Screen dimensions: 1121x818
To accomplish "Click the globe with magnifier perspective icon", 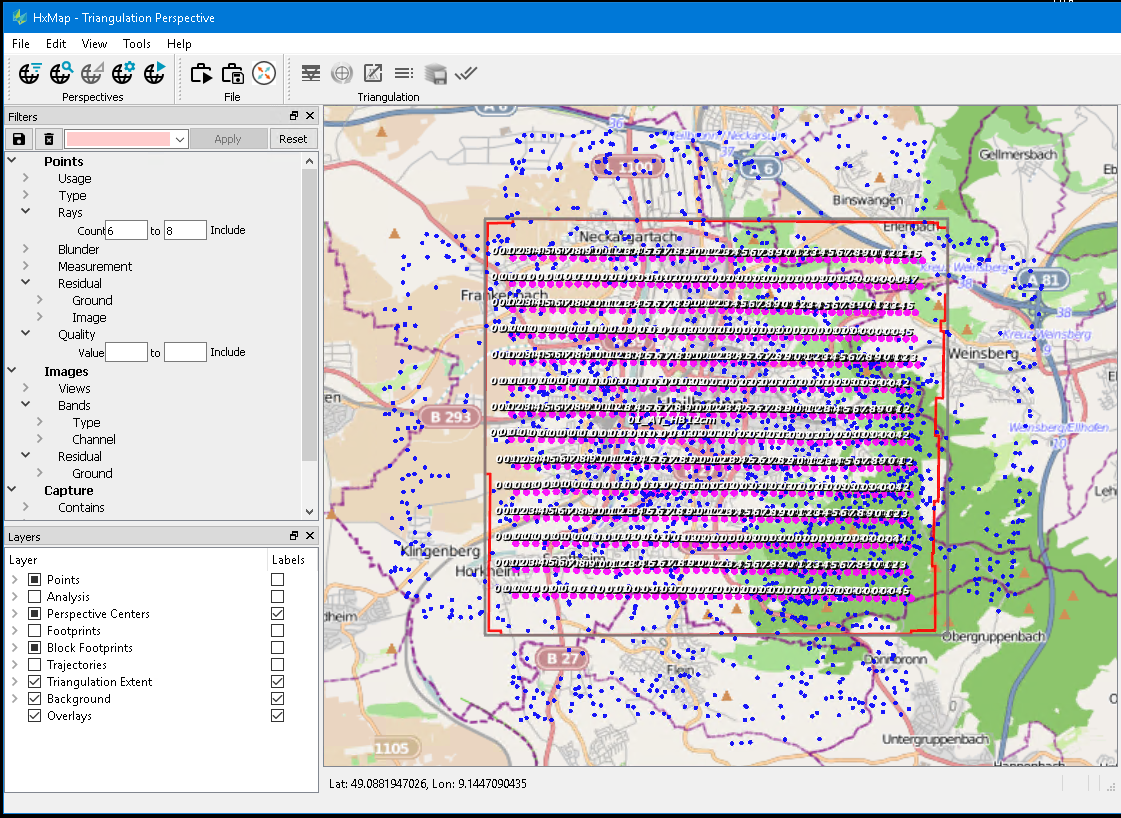I will (61, 73).
